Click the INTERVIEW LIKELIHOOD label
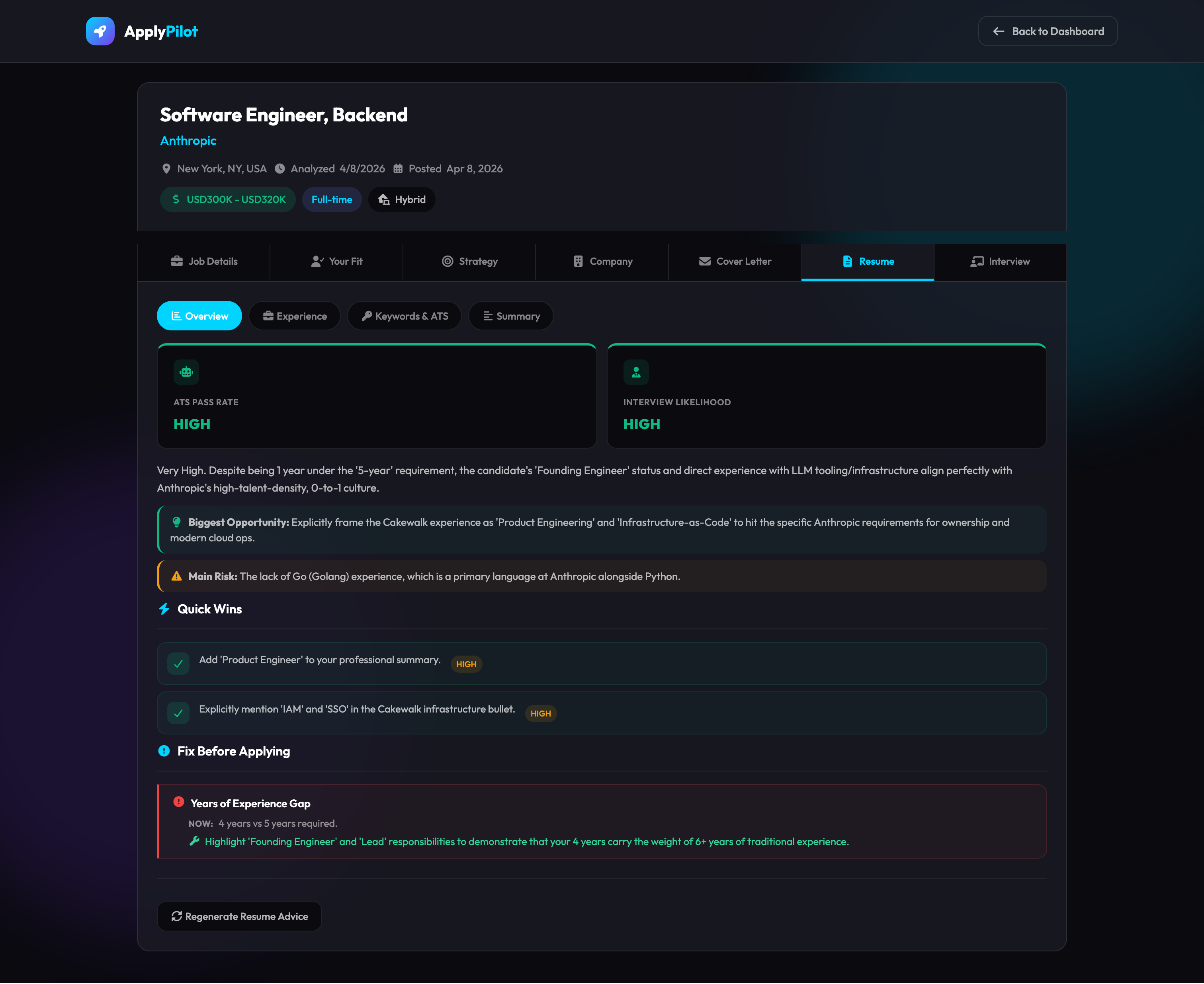 pos(677,402)
